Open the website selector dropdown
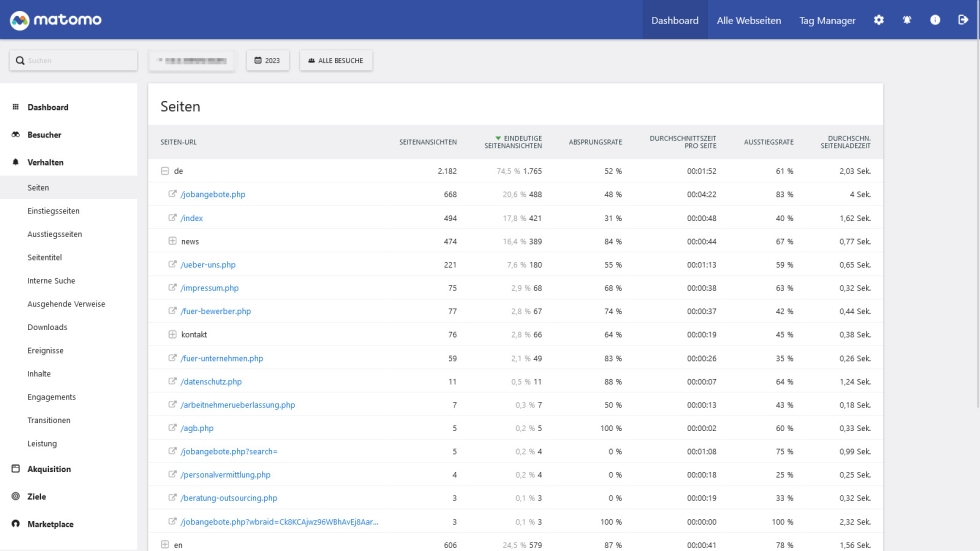The image size is (980, 551). 191,61
